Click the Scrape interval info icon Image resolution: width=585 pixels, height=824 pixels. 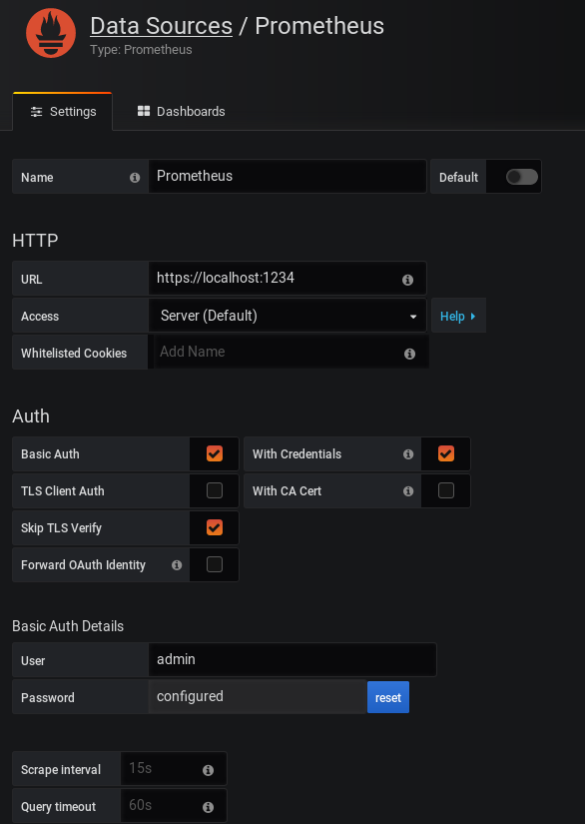coord(208,770)
